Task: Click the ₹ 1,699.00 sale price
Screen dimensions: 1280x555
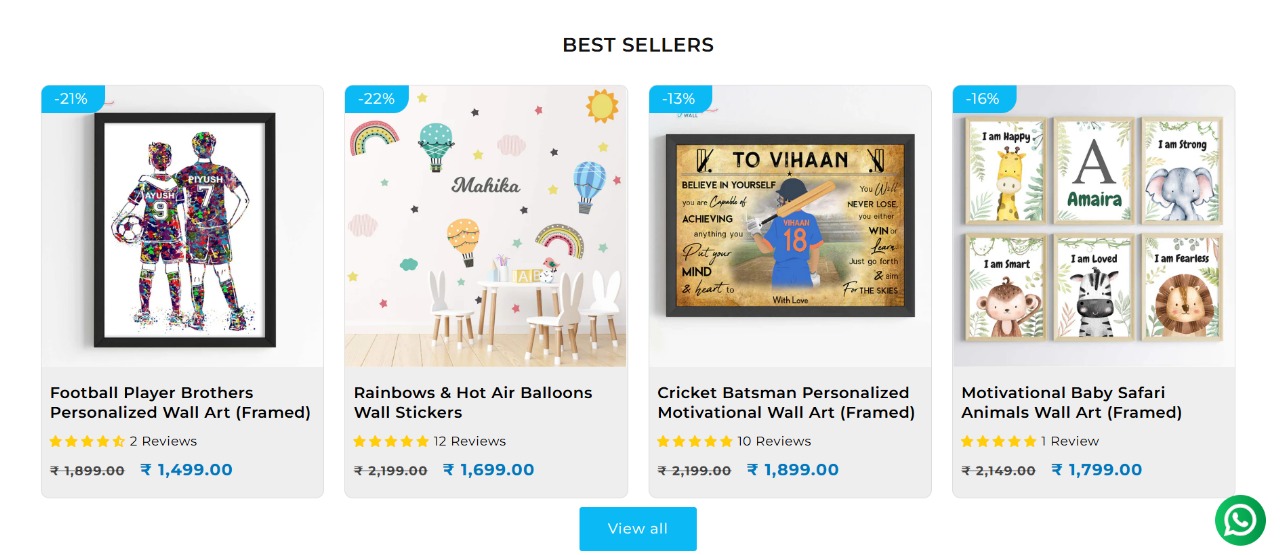Action: pyautogui.click(x=489, y=470)
